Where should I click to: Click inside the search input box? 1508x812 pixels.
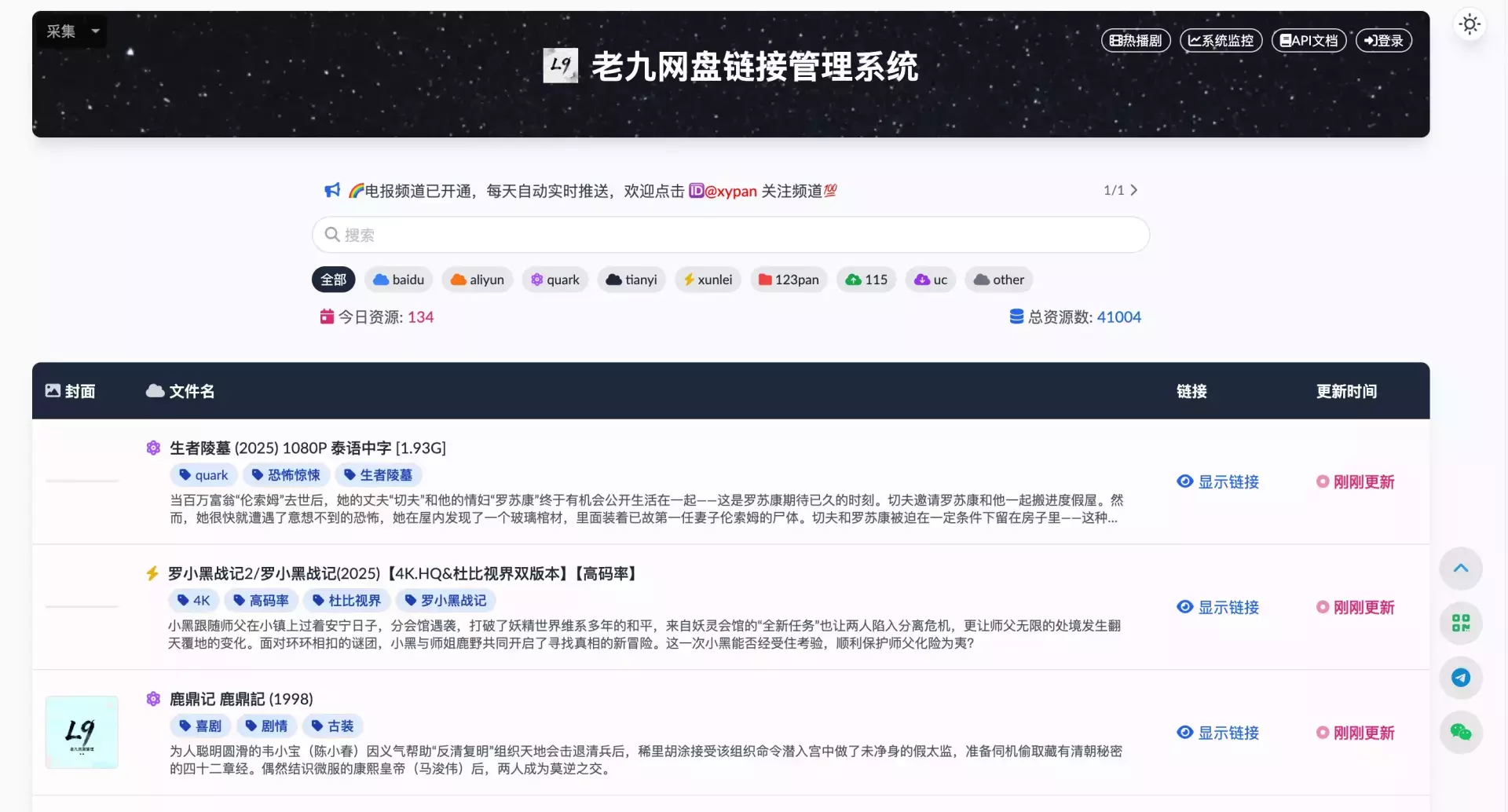click(x=730, y=234)
